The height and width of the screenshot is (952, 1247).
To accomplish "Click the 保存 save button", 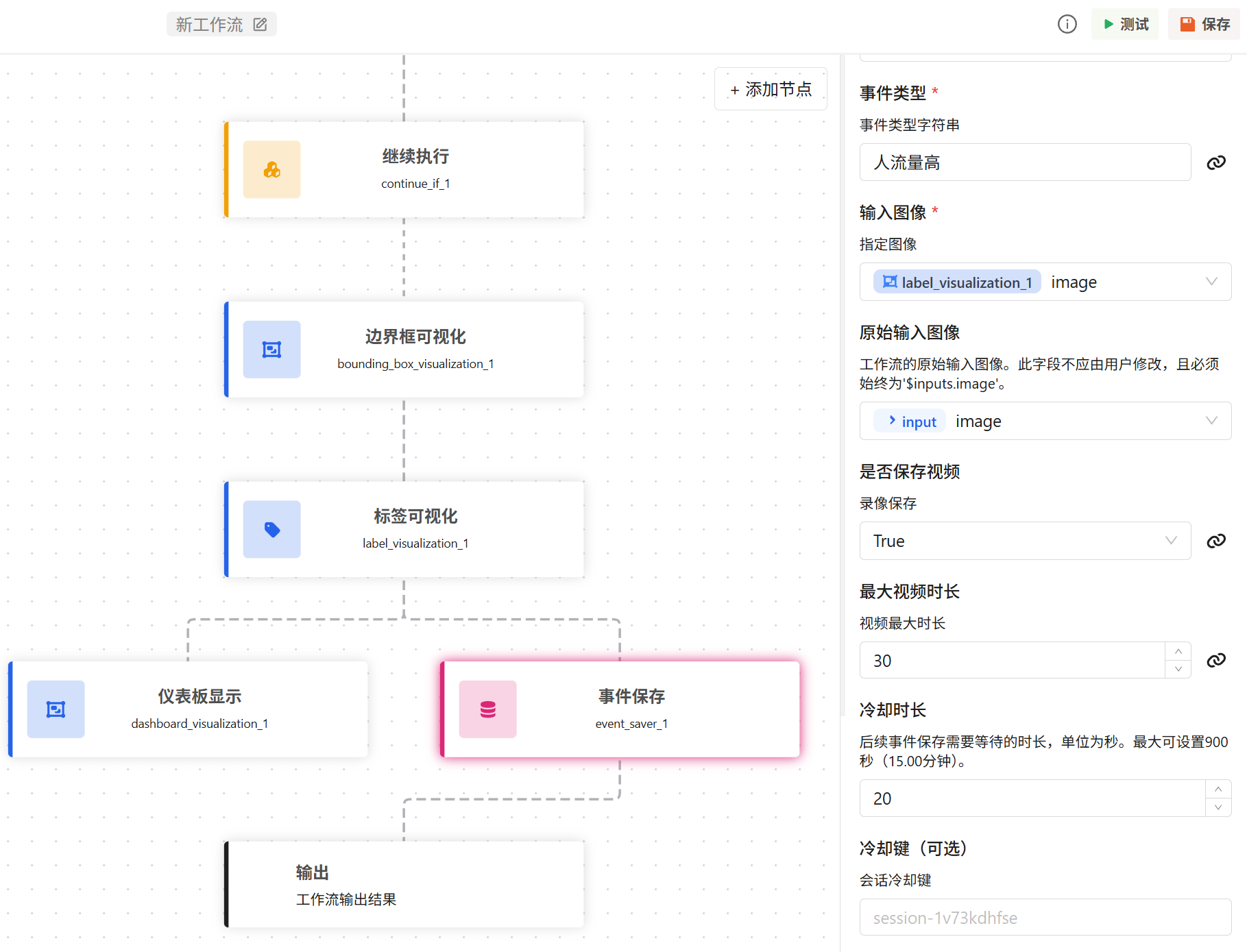I will coord(1204,25).
